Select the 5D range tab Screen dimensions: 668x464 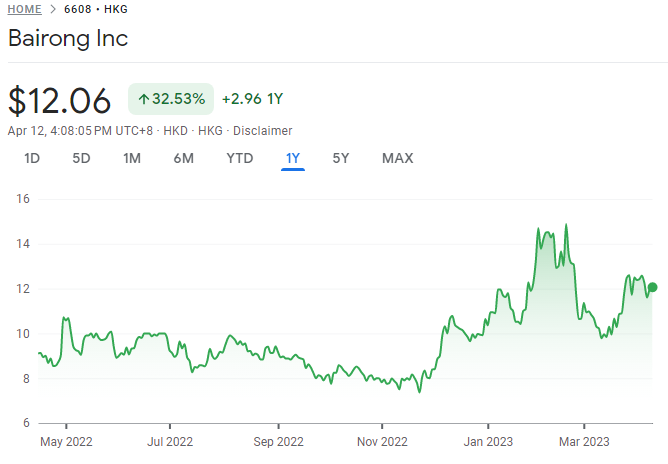coord(81,158)
